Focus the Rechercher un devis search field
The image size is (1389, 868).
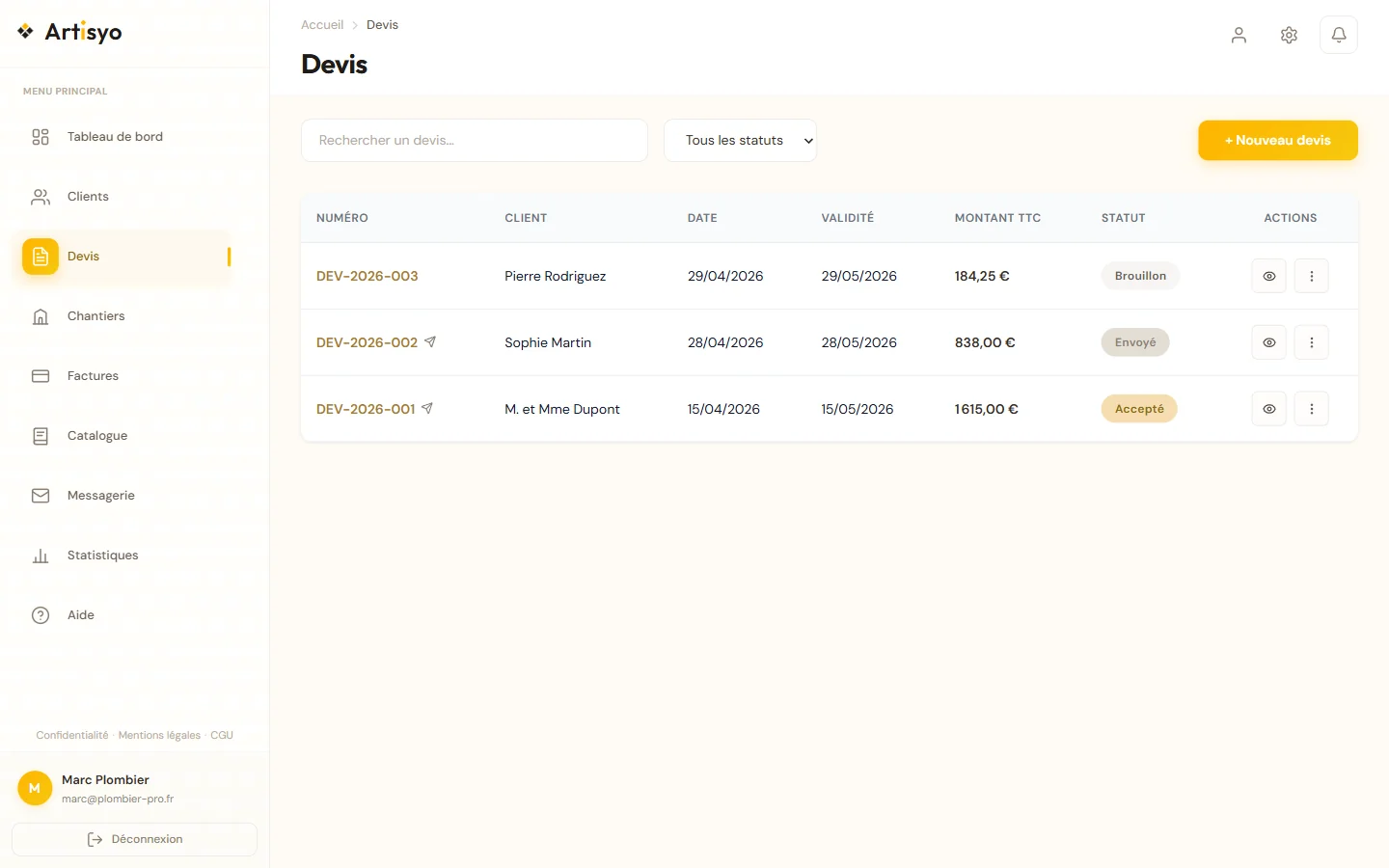tap(475, 140)
